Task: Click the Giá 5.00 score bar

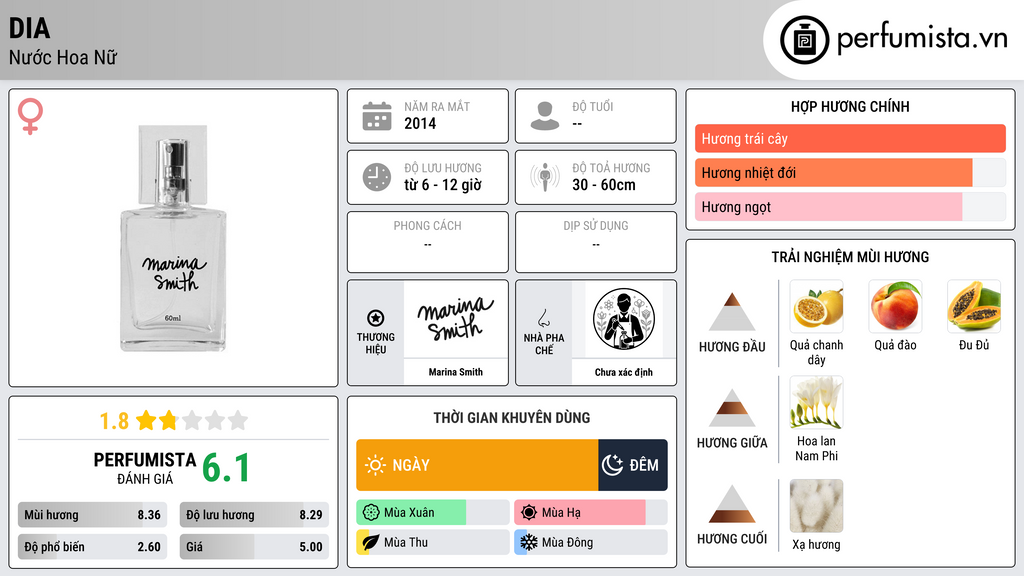Action: [254, 547]
